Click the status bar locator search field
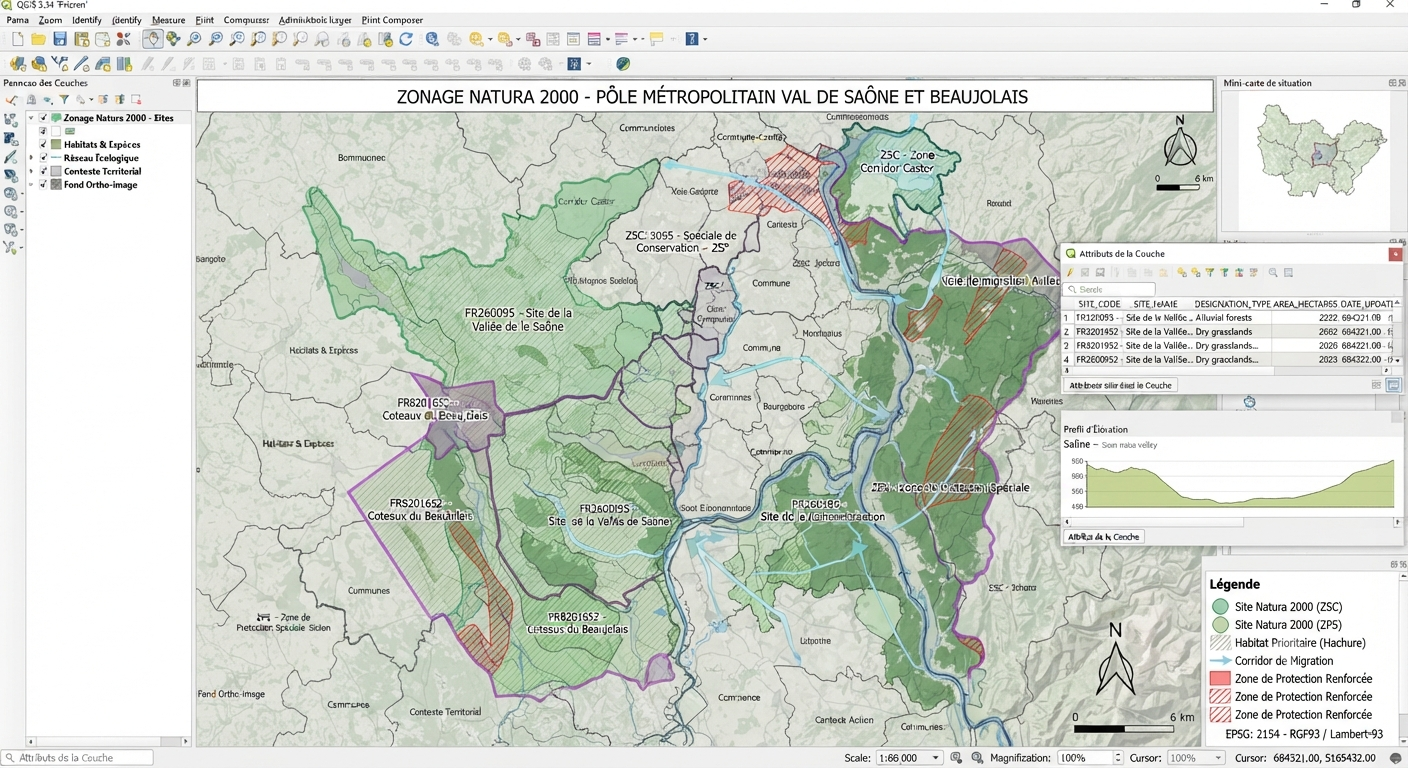Image resolution: width=1408 pixels, height=768 pixels. pyautogui.click(x=78, y=758)
